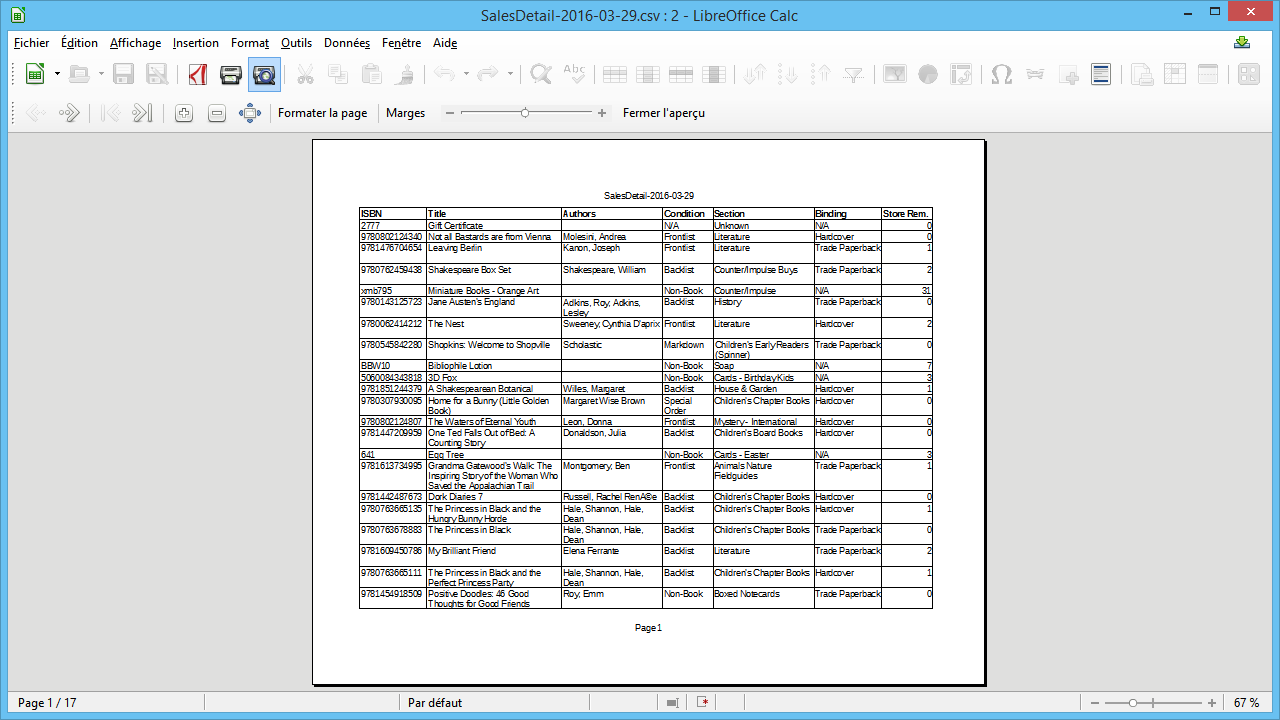Screen dimensions: 1280x720
Task: Open the Format menu
Action: coord(250,43)
